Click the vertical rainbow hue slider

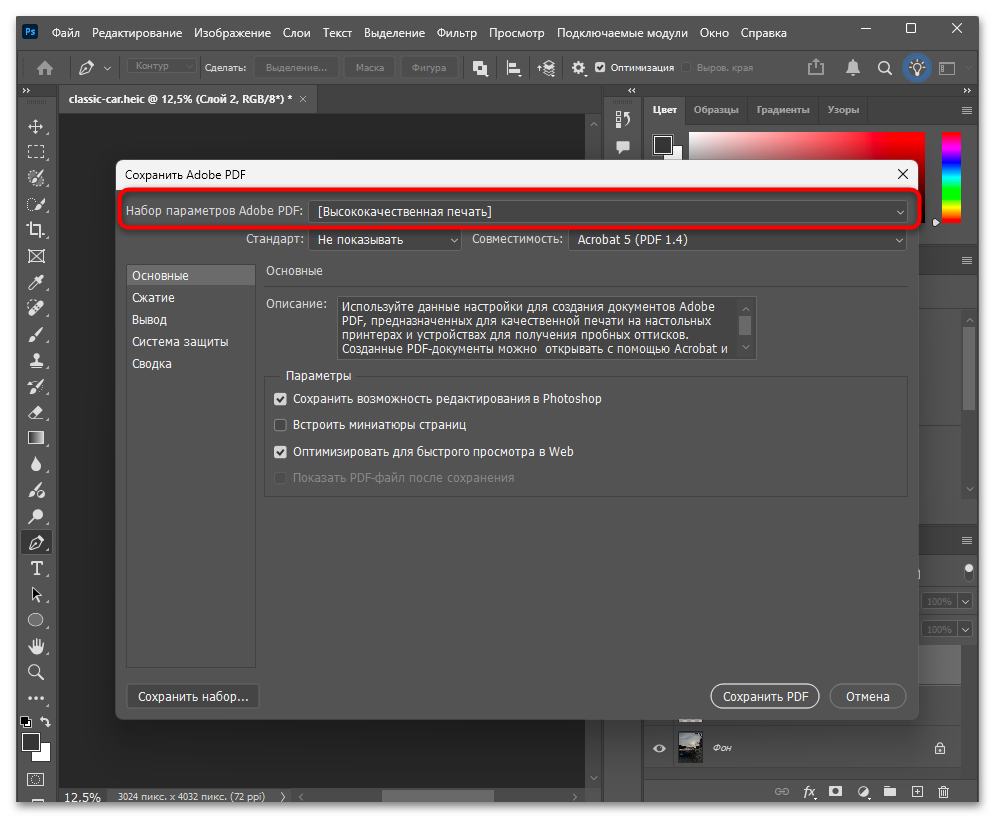point(951,178)
